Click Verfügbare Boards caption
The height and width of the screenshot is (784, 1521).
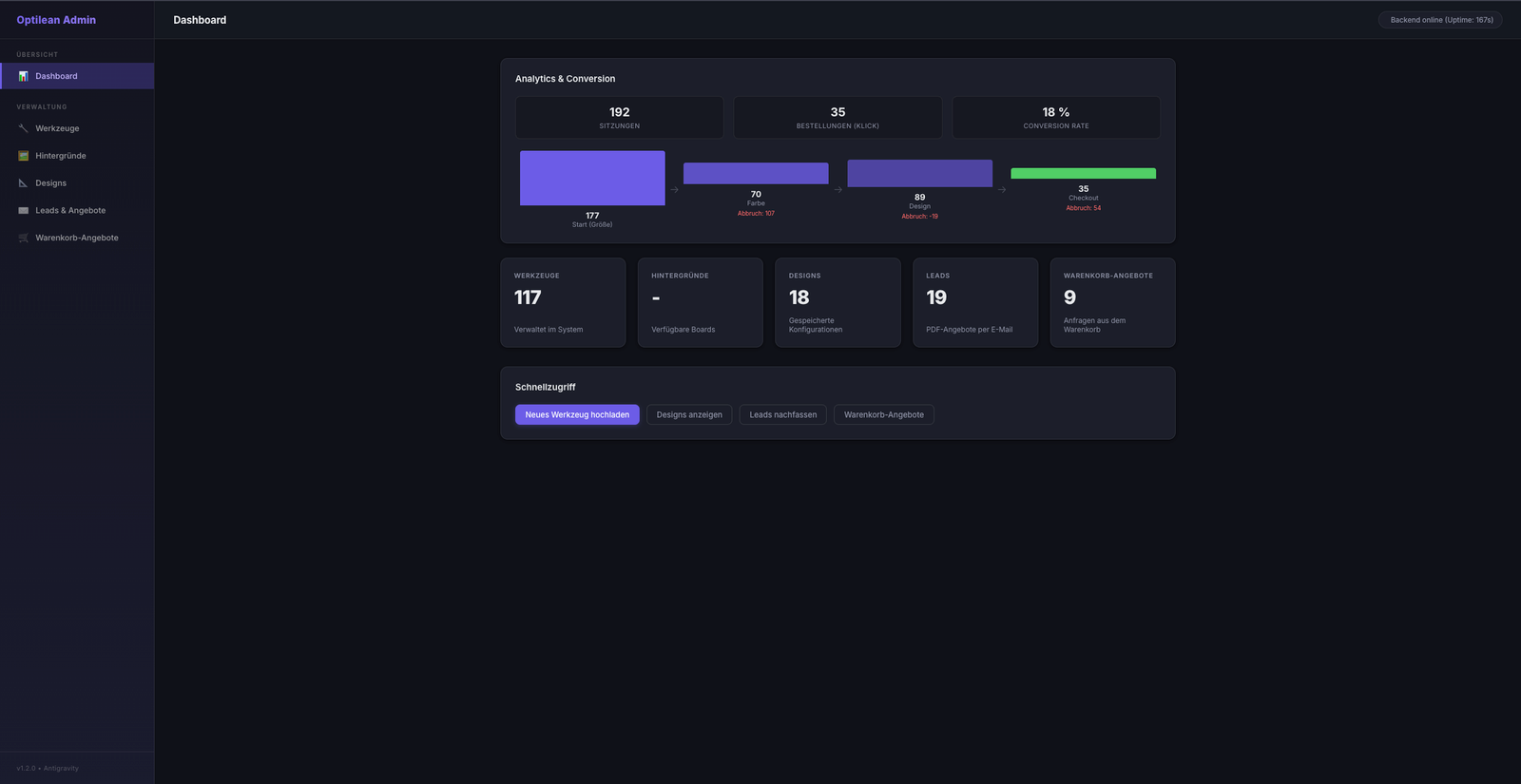(x=683, y=330)
